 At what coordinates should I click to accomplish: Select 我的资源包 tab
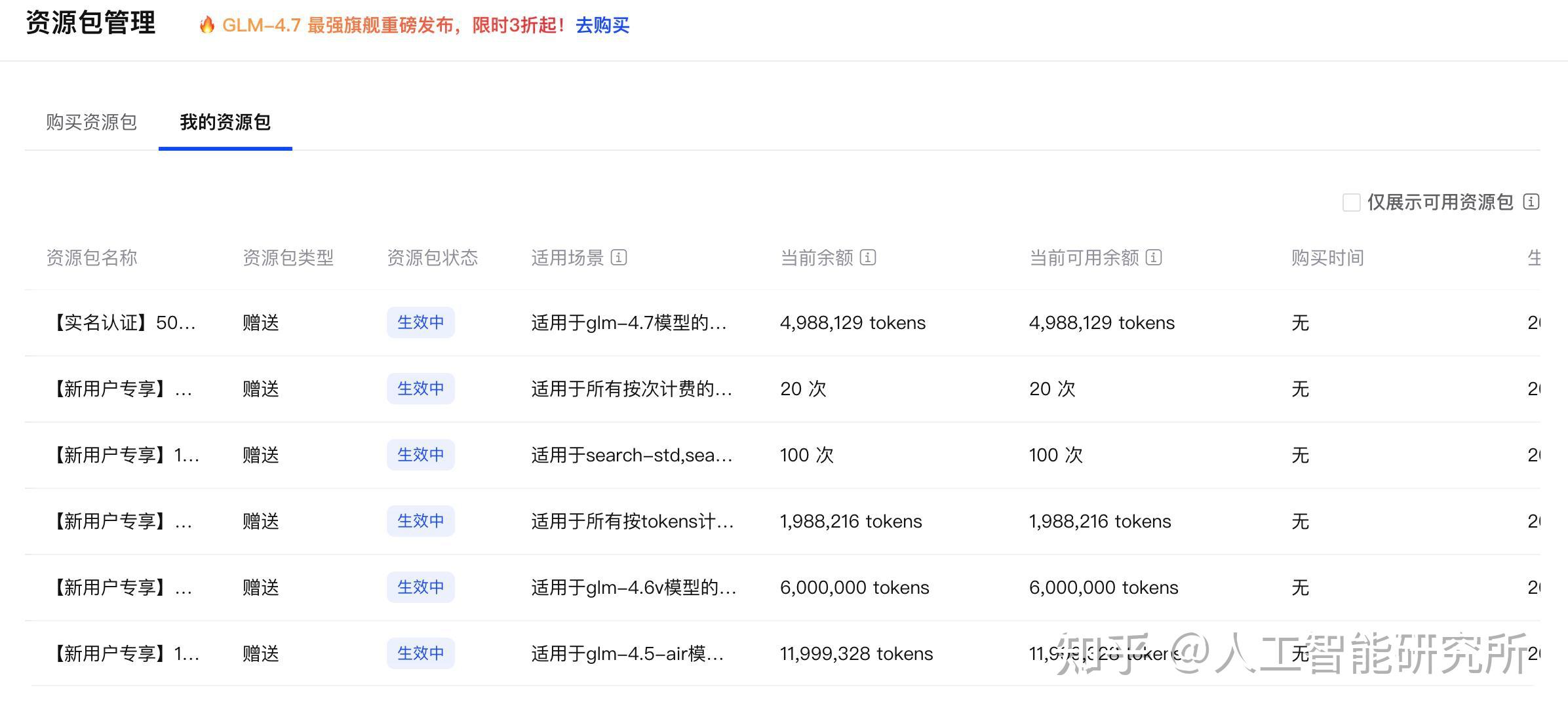[225, 122]
